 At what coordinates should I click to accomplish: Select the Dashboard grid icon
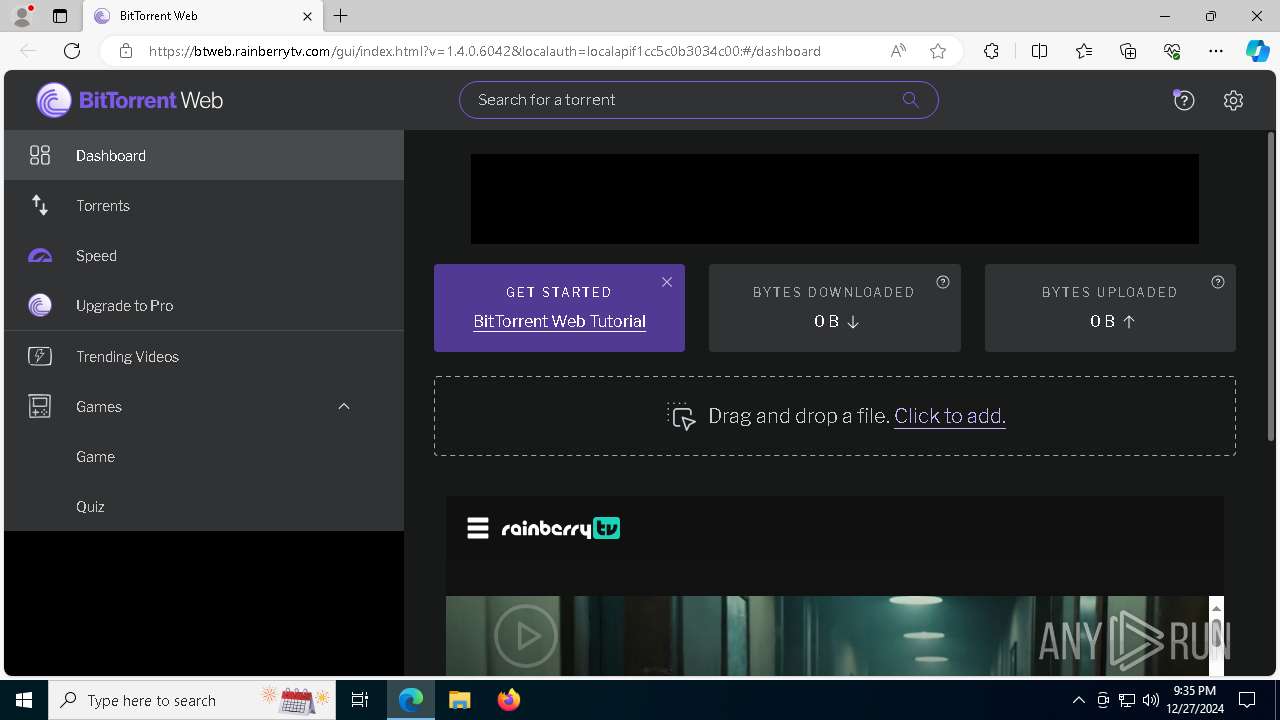[40, 155]
